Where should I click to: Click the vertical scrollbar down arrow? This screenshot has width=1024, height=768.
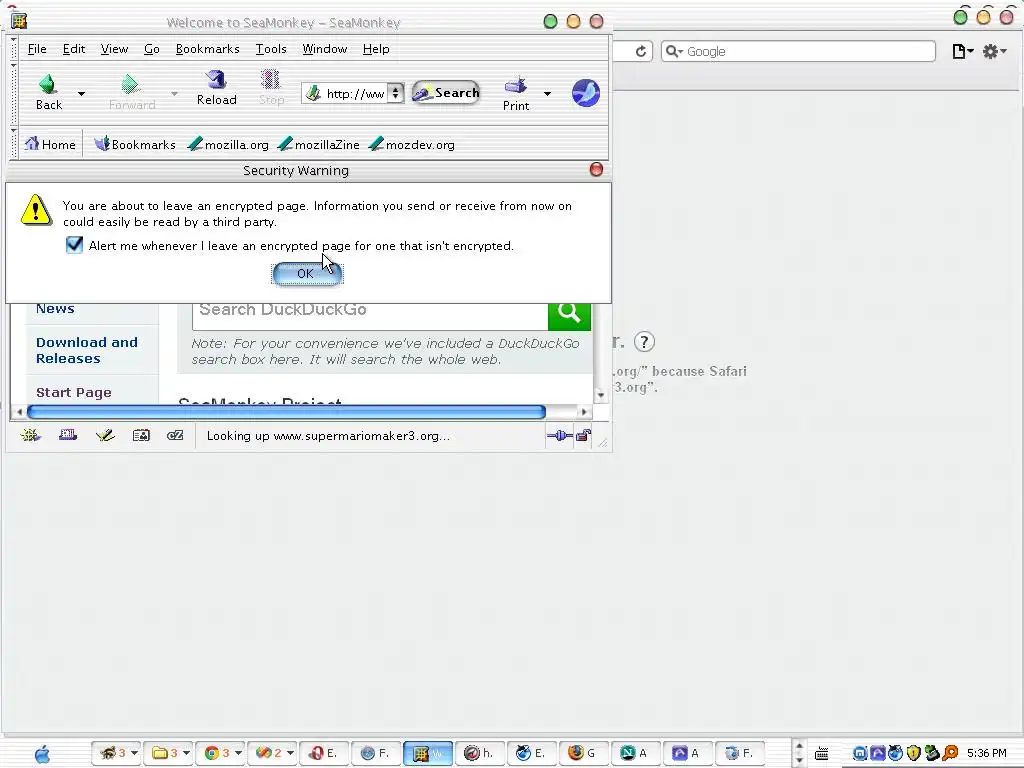(x=601, y=395)
